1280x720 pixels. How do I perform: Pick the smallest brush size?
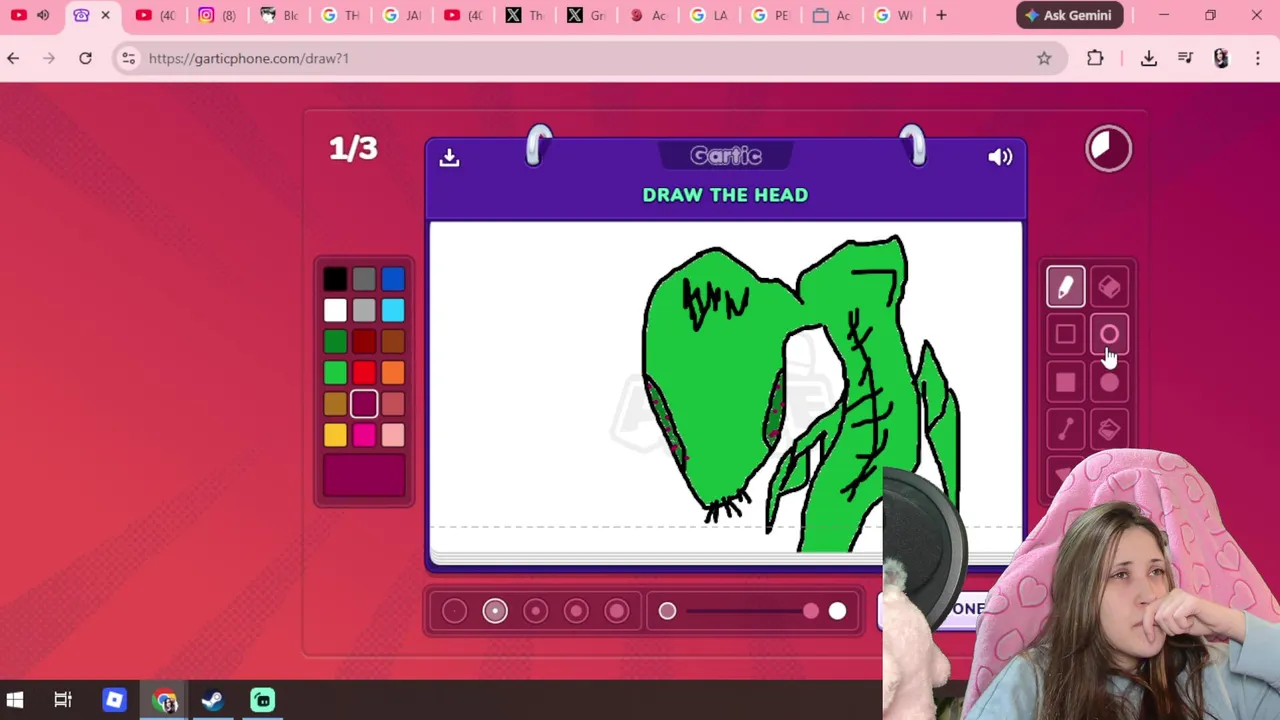point(454,611)
